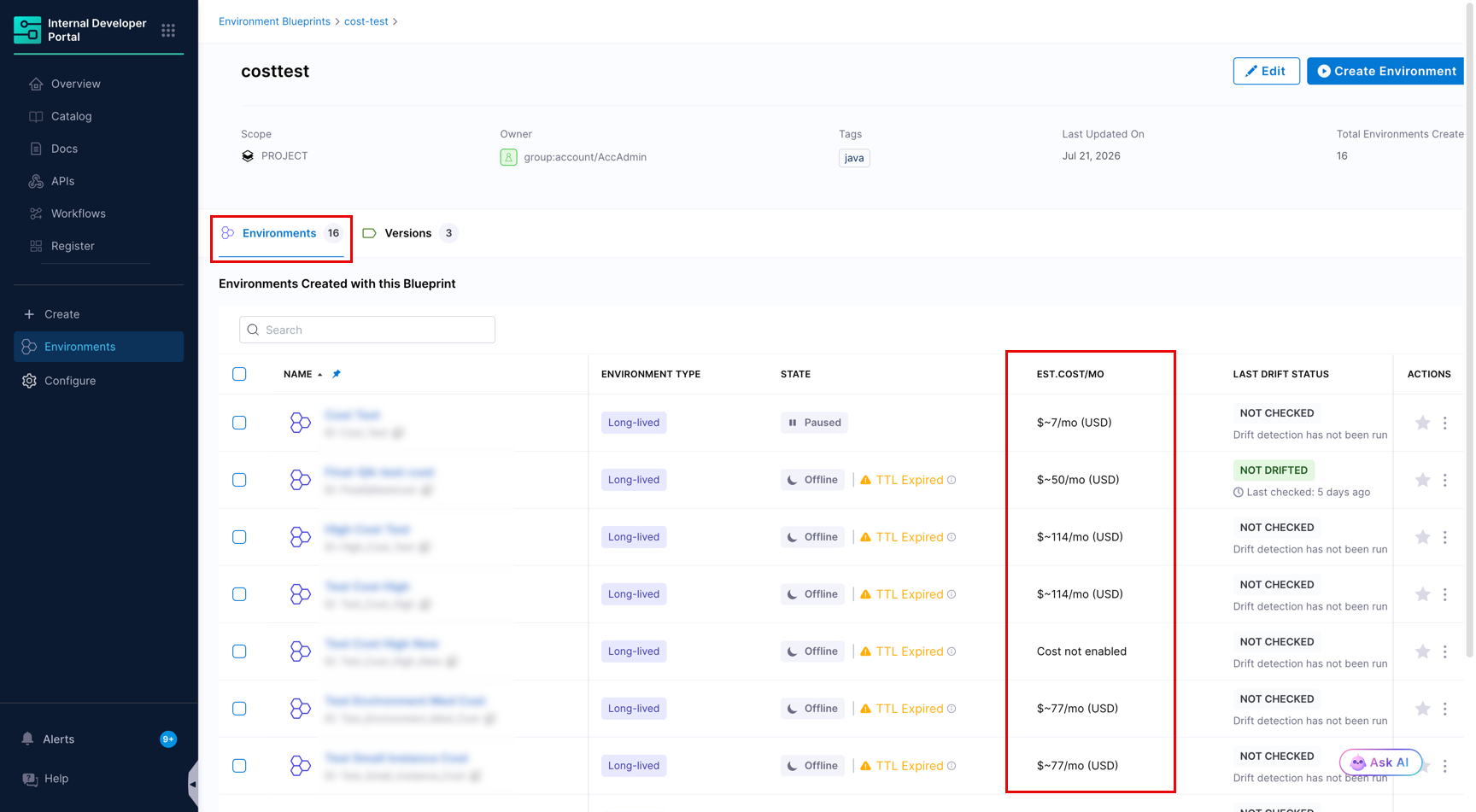
Task: Open the Ask AI assistant
Action: point(1380,762)
